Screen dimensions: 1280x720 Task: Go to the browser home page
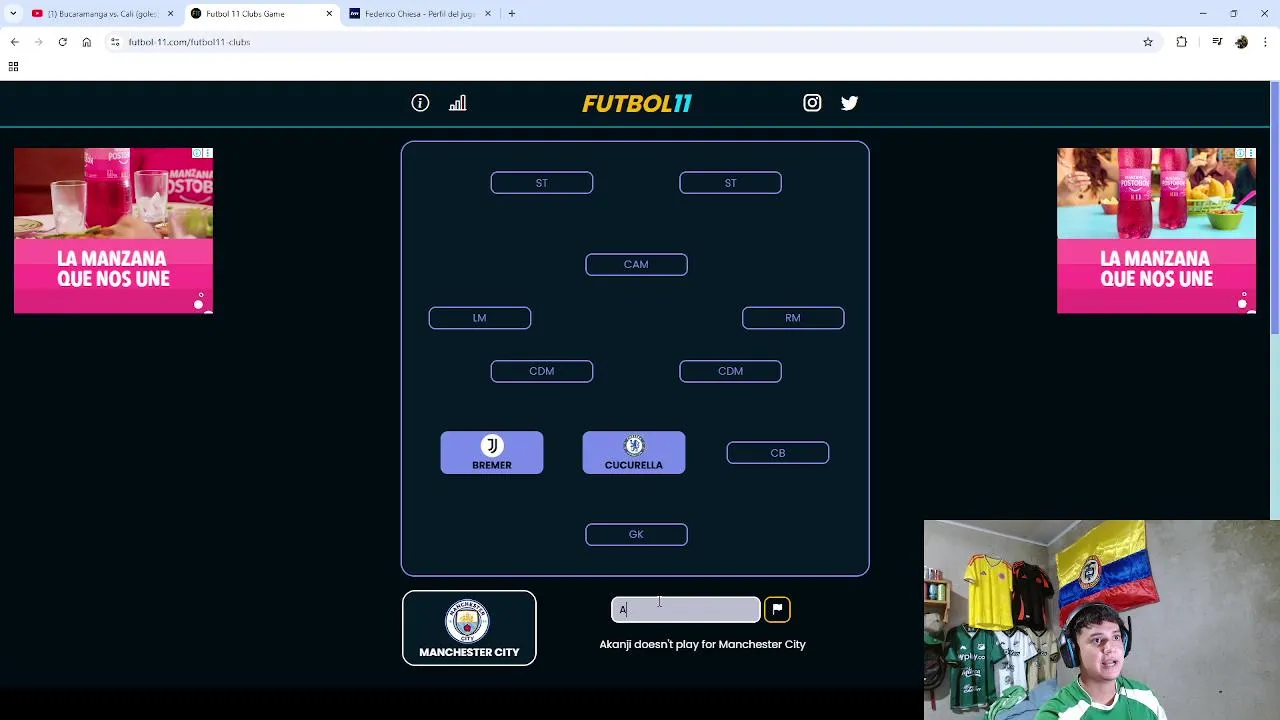[86, 42]
